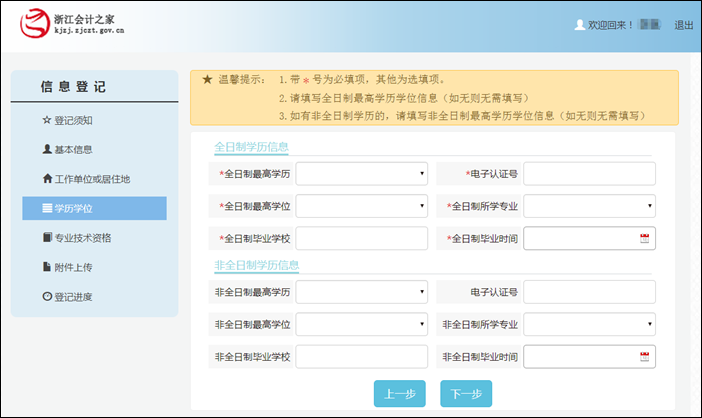Click the house icon for 工作单位或居住地
702x418 pixels.
pos(46,179)
